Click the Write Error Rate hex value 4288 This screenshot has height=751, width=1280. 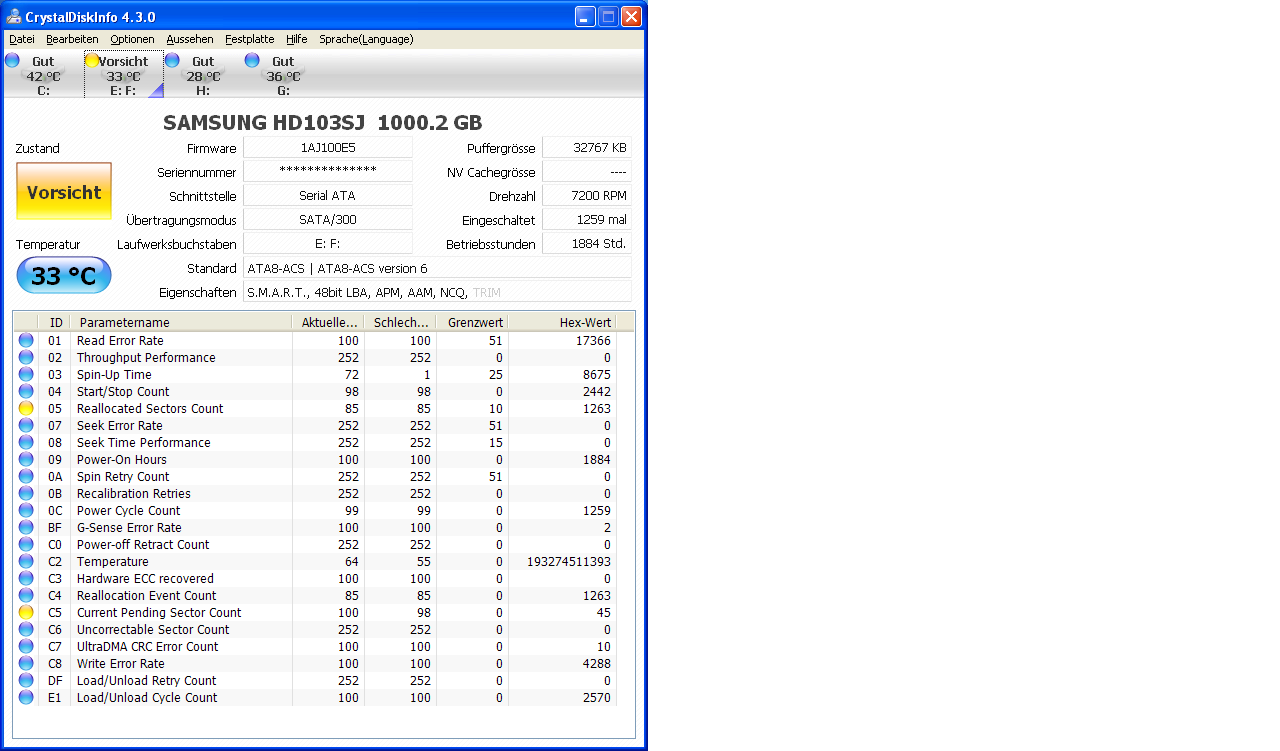click(x=597, y=664)
